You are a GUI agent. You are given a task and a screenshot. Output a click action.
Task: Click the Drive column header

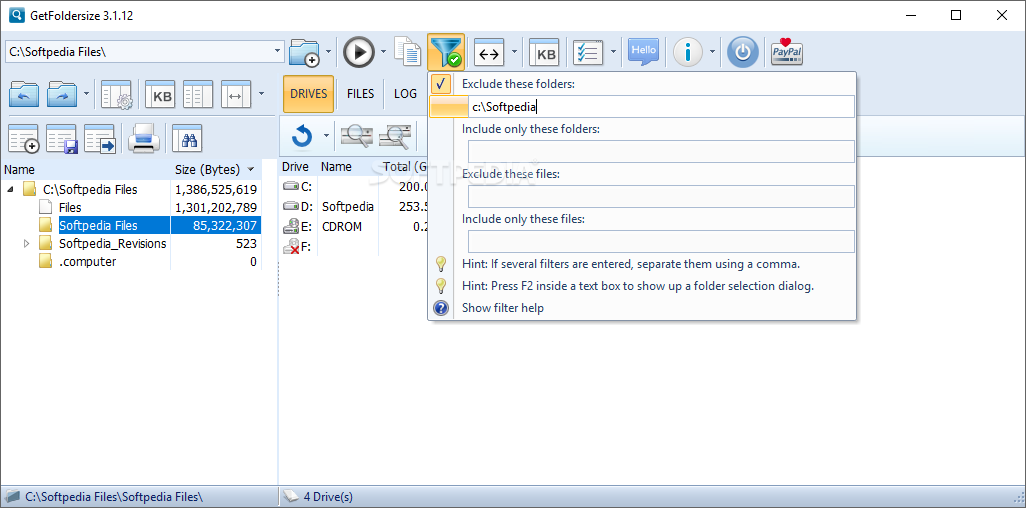click(295, 167)
